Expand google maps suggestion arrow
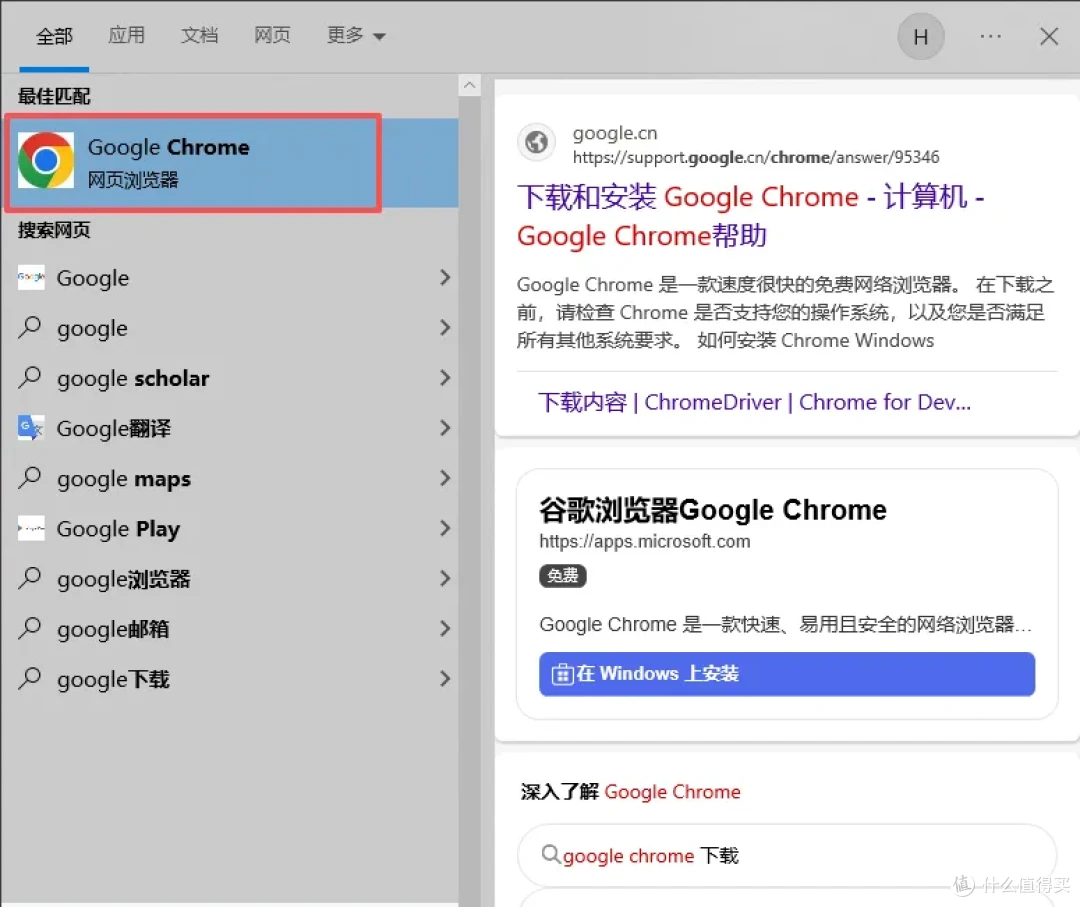 click(x=445, y=478)
